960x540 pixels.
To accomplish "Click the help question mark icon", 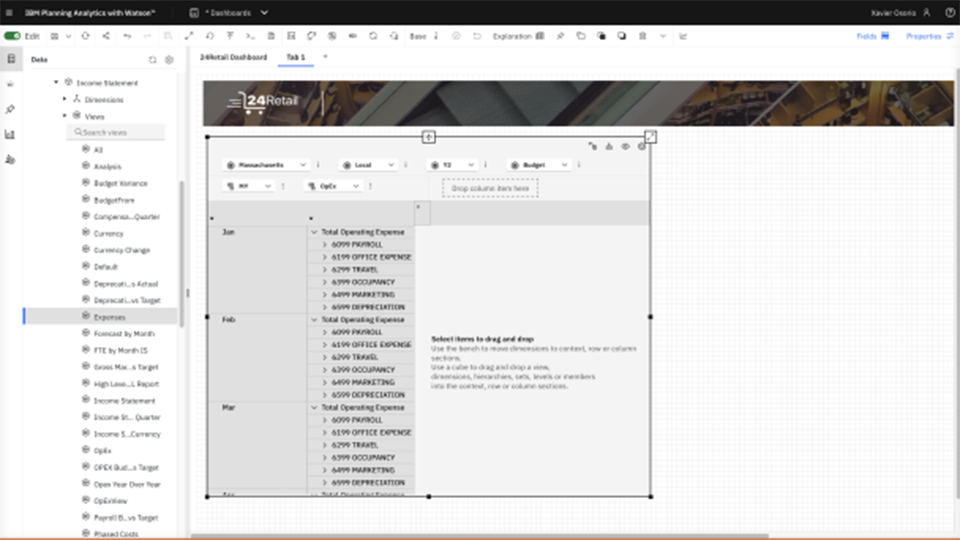I will (x=950, y=12).
